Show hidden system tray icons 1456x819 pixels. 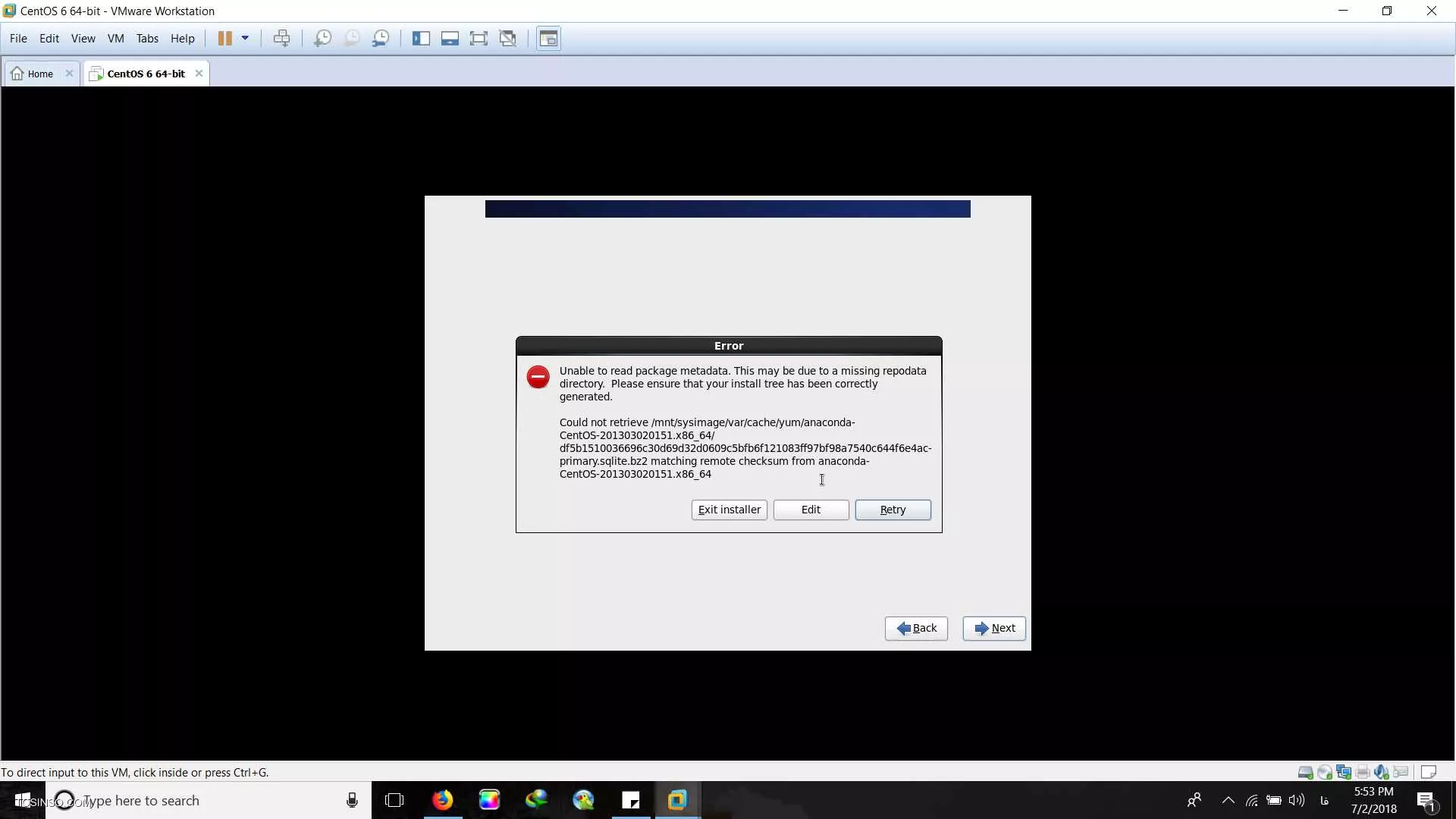coord(1228,800)
